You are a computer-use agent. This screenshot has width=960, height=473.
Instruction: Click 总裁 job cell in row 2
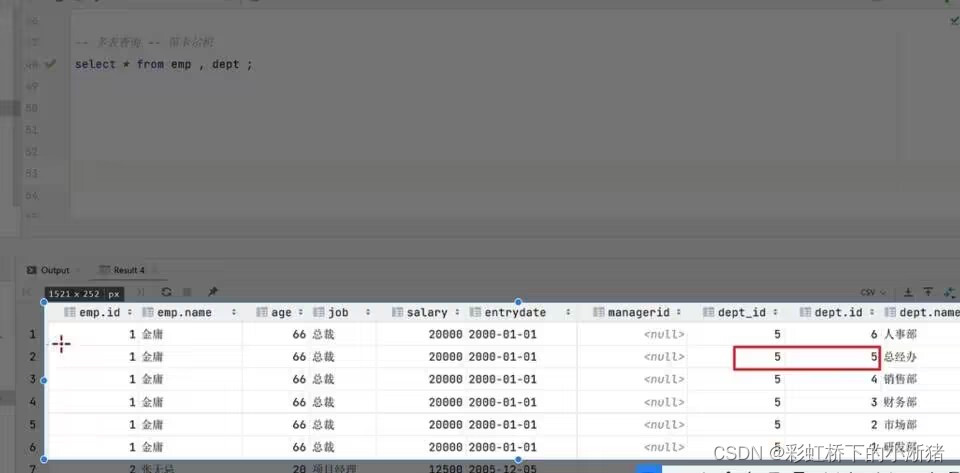pos(323,357)
